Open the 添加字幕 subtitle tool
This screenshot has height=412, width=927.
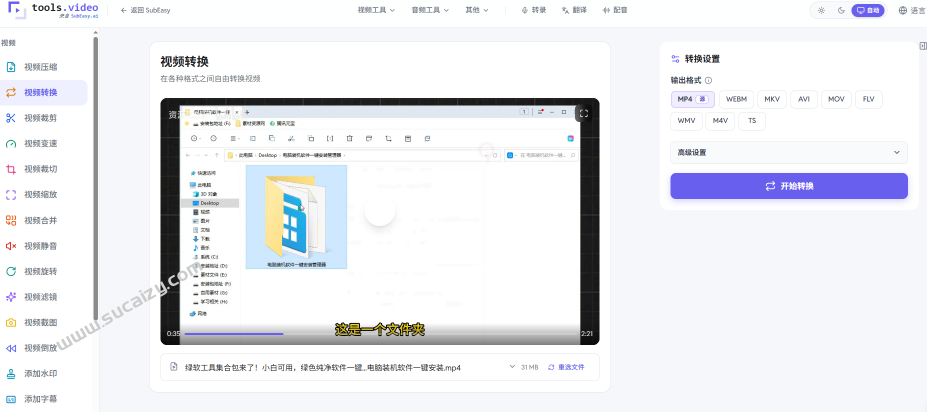tap(40, 399)
